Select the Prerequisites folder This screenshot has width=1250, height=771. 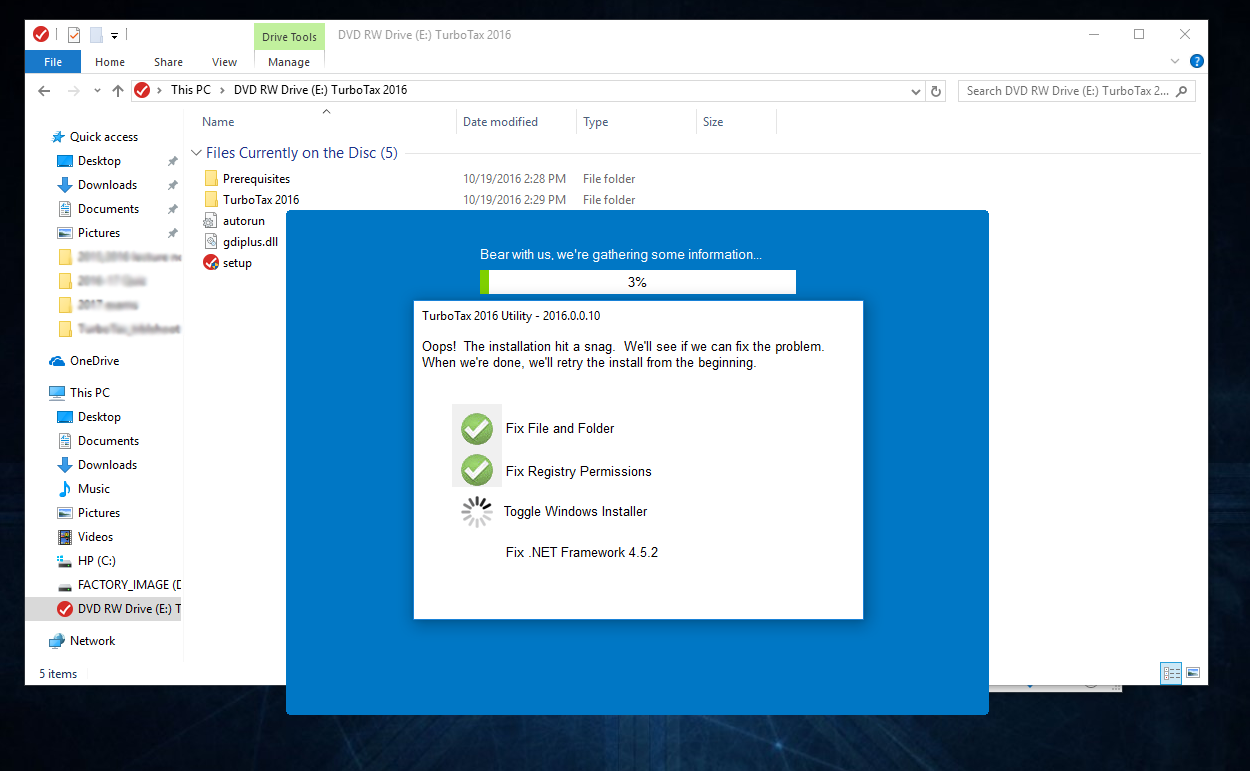(x=256, y=179)
